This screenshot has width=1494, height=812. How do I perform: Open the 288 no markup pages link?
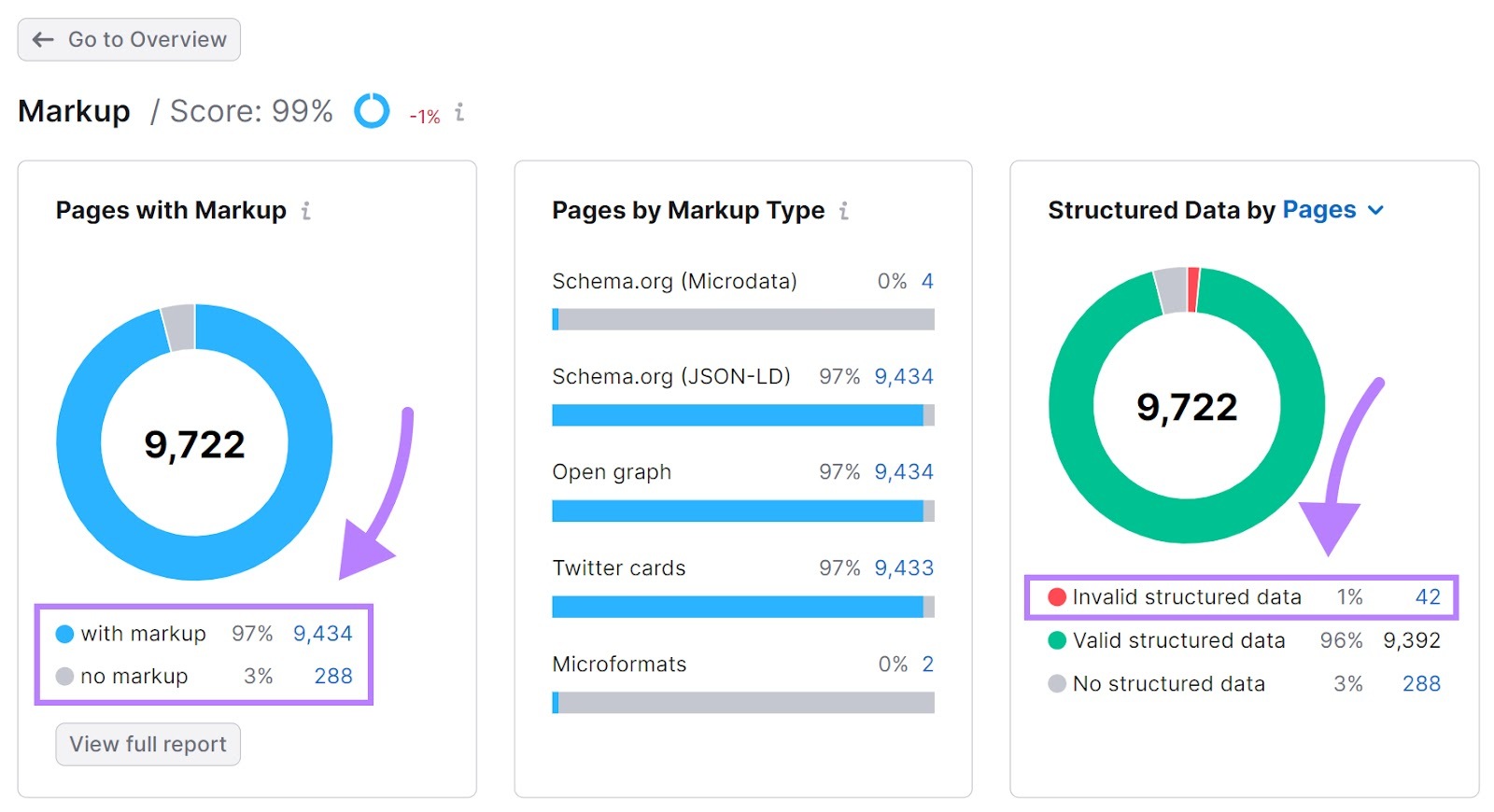[333, 676]
